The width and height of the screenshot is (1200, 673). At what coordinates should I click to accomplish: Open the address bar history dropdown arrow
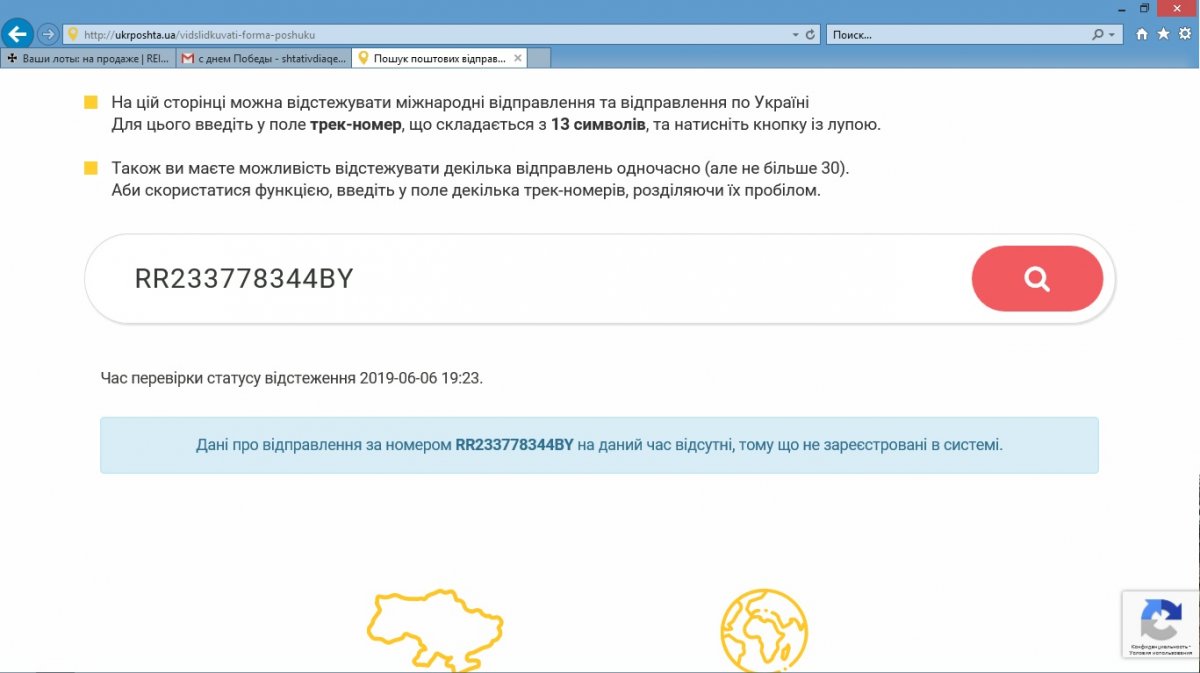click(x=795, y=34)
